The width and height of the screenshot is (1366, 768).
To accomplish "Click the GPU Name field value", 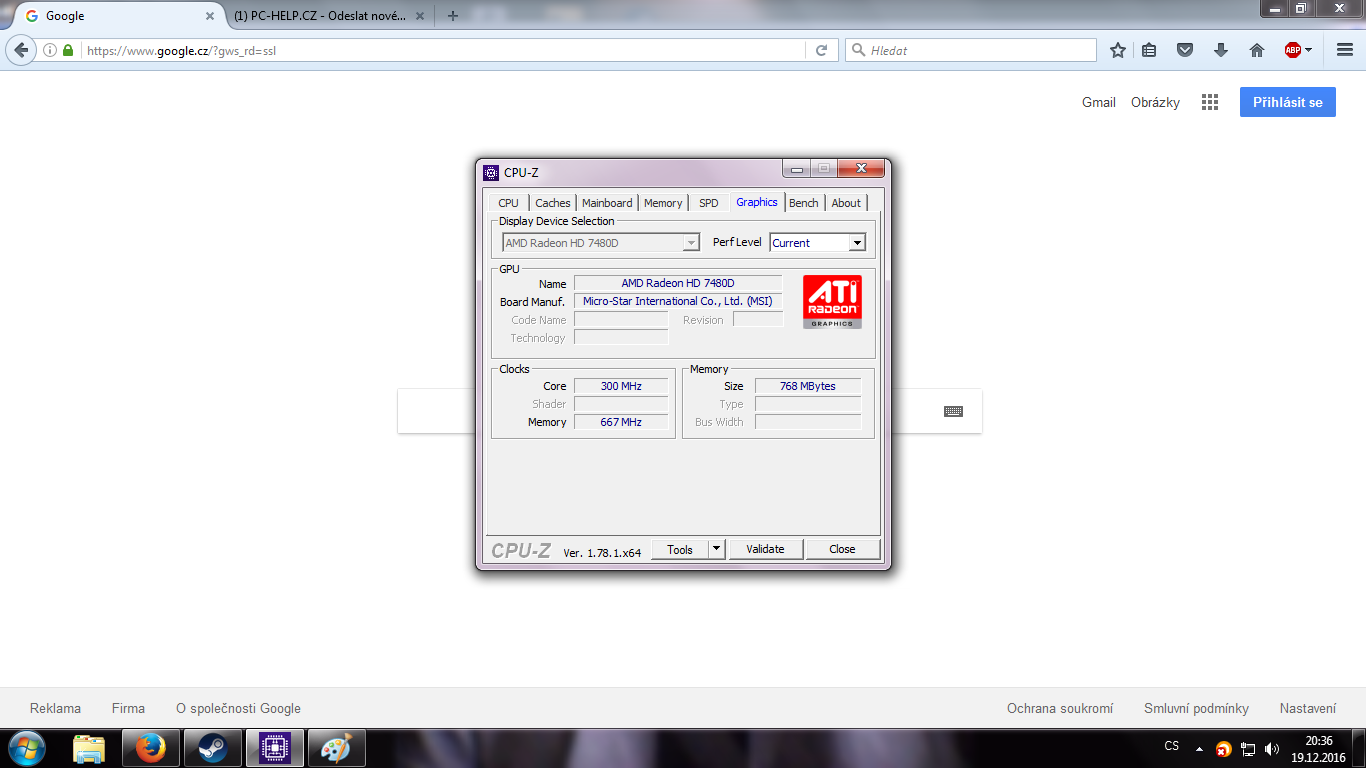I will [x=678, y=284].
